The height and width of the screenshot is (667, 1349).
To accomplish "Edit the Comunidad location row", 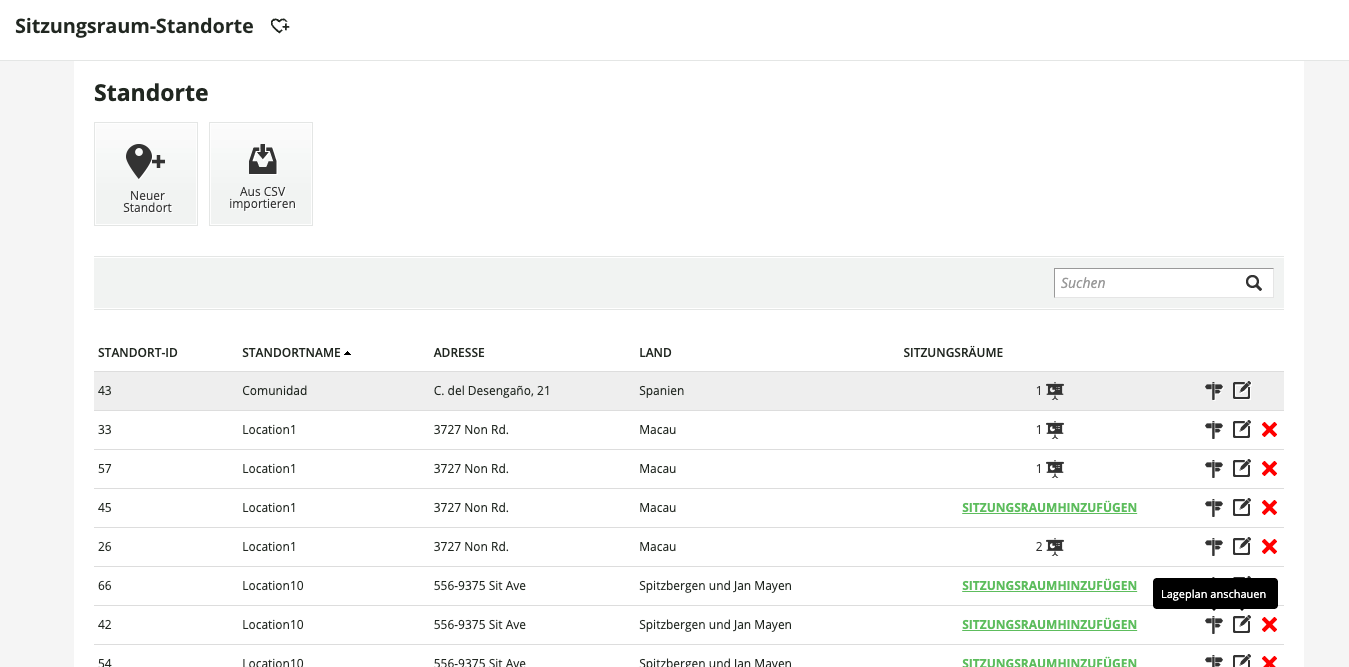I will 1242,391.
